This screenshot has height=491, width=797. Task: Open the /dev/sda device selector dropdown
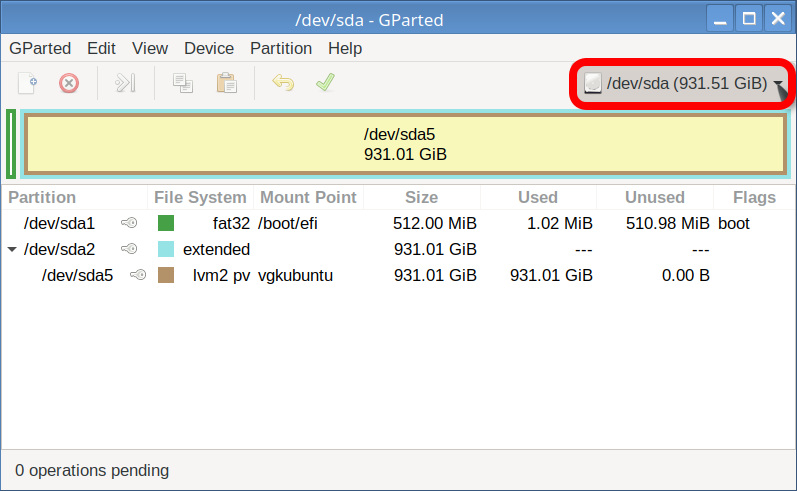[x=684, y=84]
